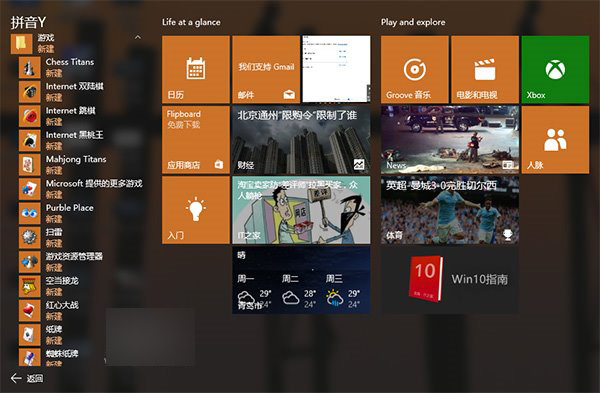Launch Internet 双陆棋 icon
The height and width of the screenshot is (393, 600).
[29, 92]
